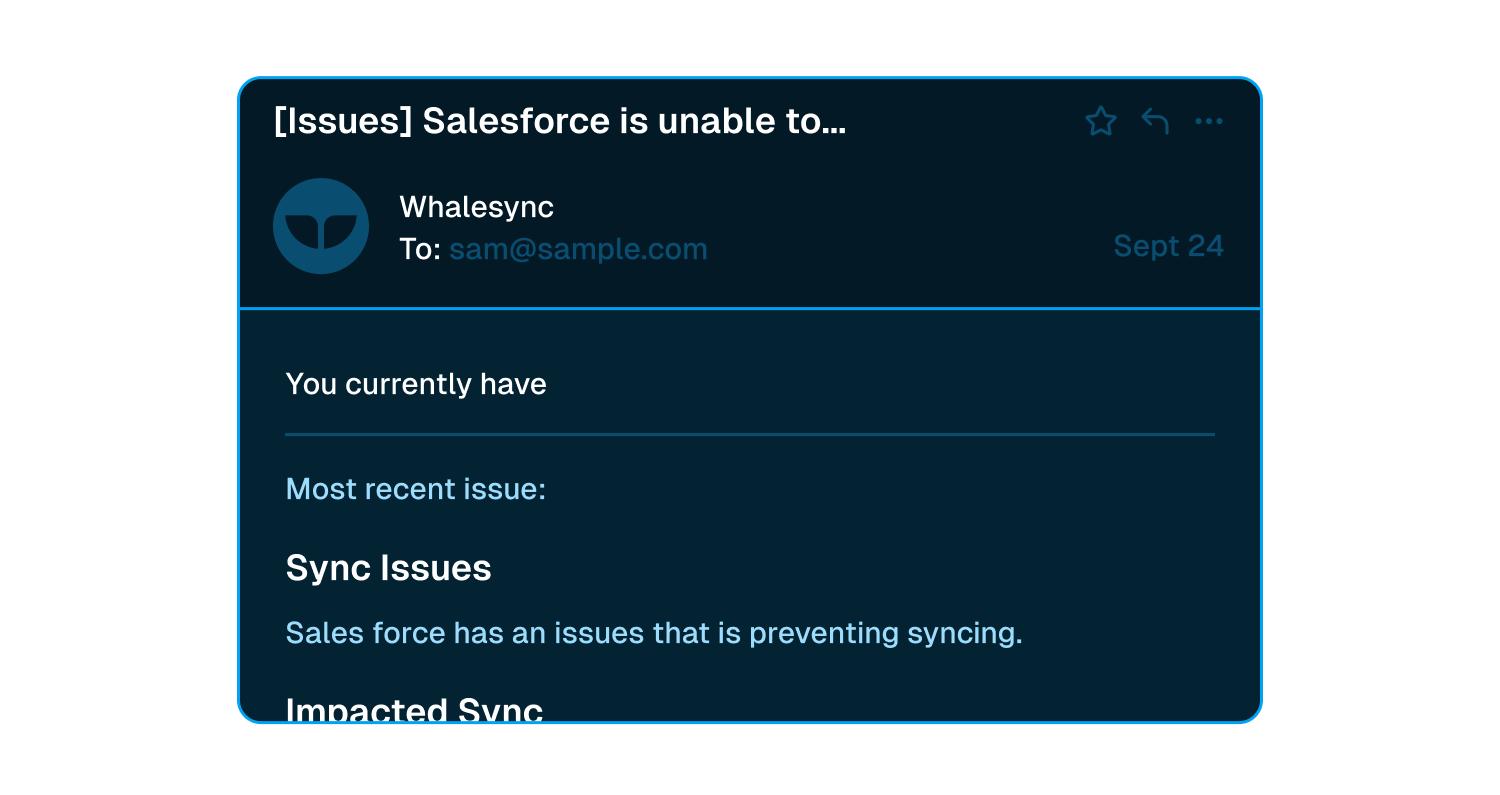Click the Sales force syncing description text
The width and height of the screenshot is (1500, 795).
tap(654, 633)
